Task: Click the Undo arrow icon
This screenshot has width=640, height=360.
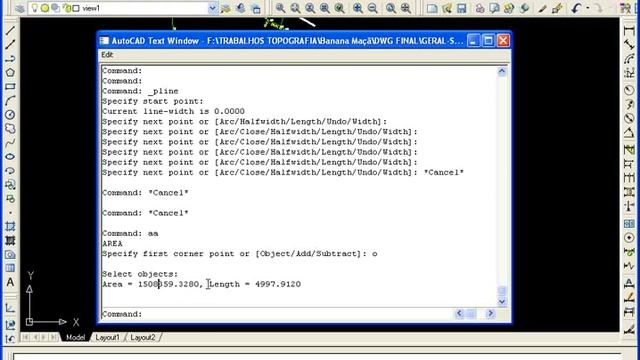Action: pyautogui.click(x=576, y=8)
